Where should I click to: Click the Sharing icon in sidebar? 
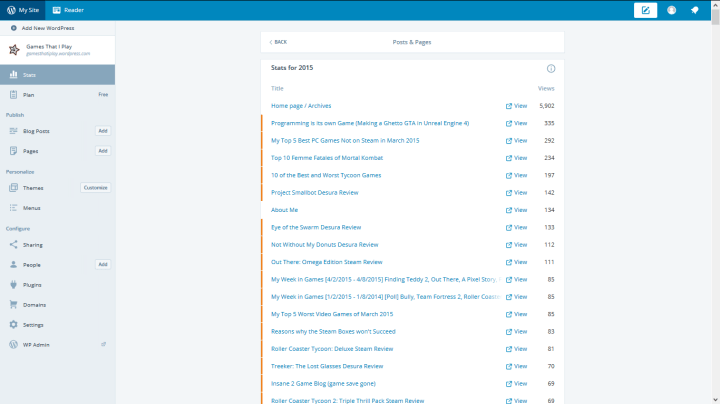click(x=13, y=244)
